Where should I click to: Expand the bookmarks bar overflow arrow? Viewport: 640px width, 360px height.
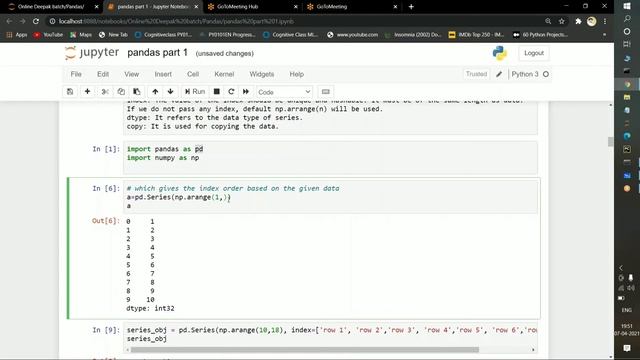[x=604, y=35]
